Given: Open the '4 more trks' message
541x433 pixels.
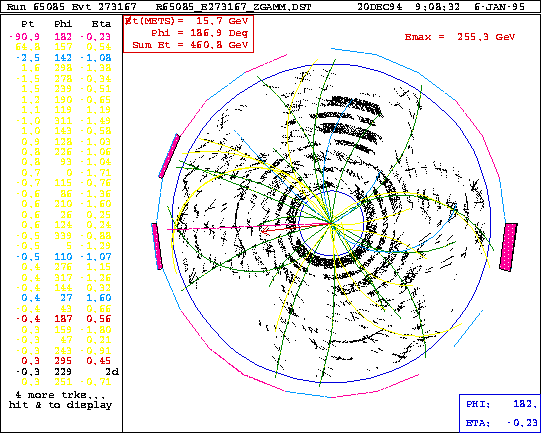Looking at the screenshot, I should tap(60, 400).
